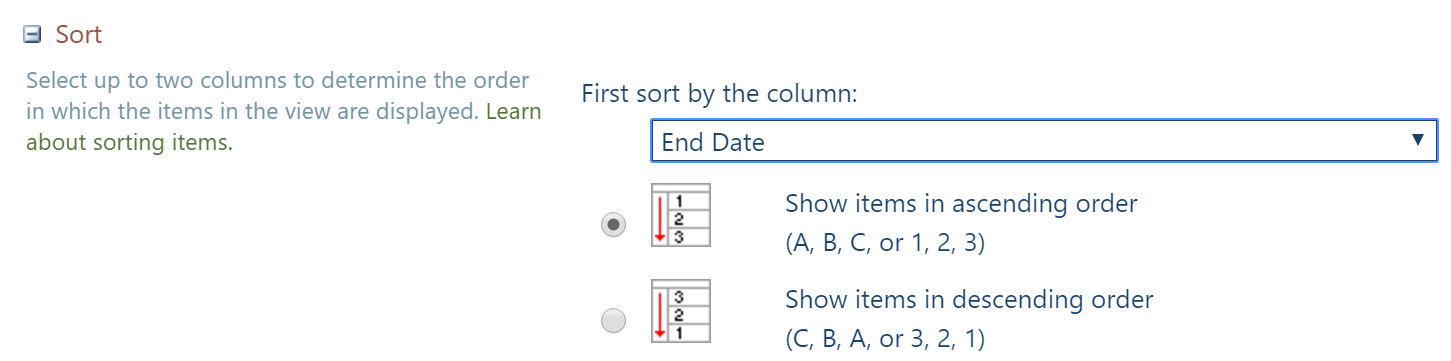The height and width of the screenshot is (361, 1451).
Task: Select the ascending order radio button
Action: click(613, 224)
